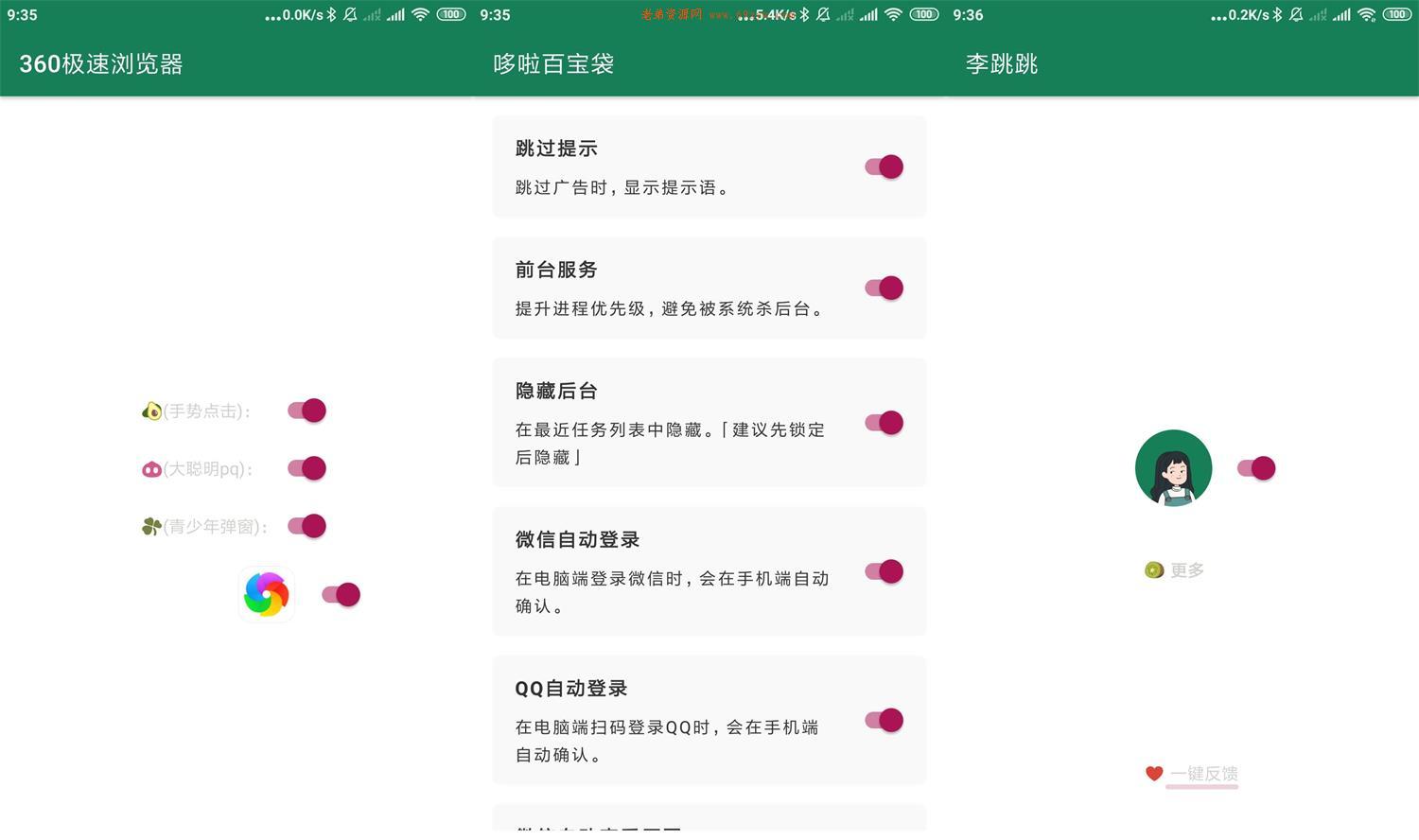Open the 更多 link
Viewport: 1419px width, 840px height.
(1187, 570)
